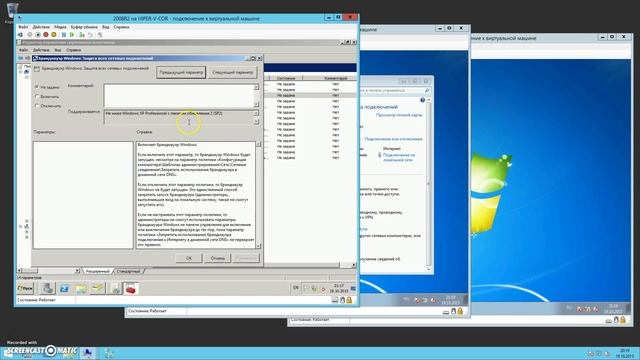640x360 pixels.
Task: Click the help icon in Network Center window
Action: (422, 100)
